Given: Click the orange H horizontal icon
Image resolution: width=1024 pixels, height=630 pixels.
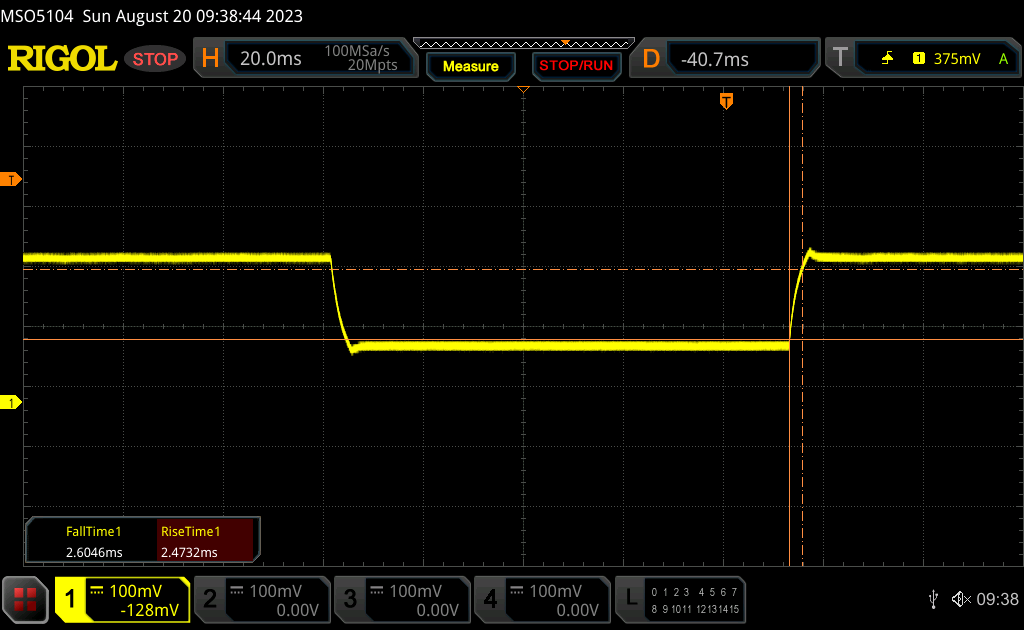Looking at the screenshot, I should point(210,59).
